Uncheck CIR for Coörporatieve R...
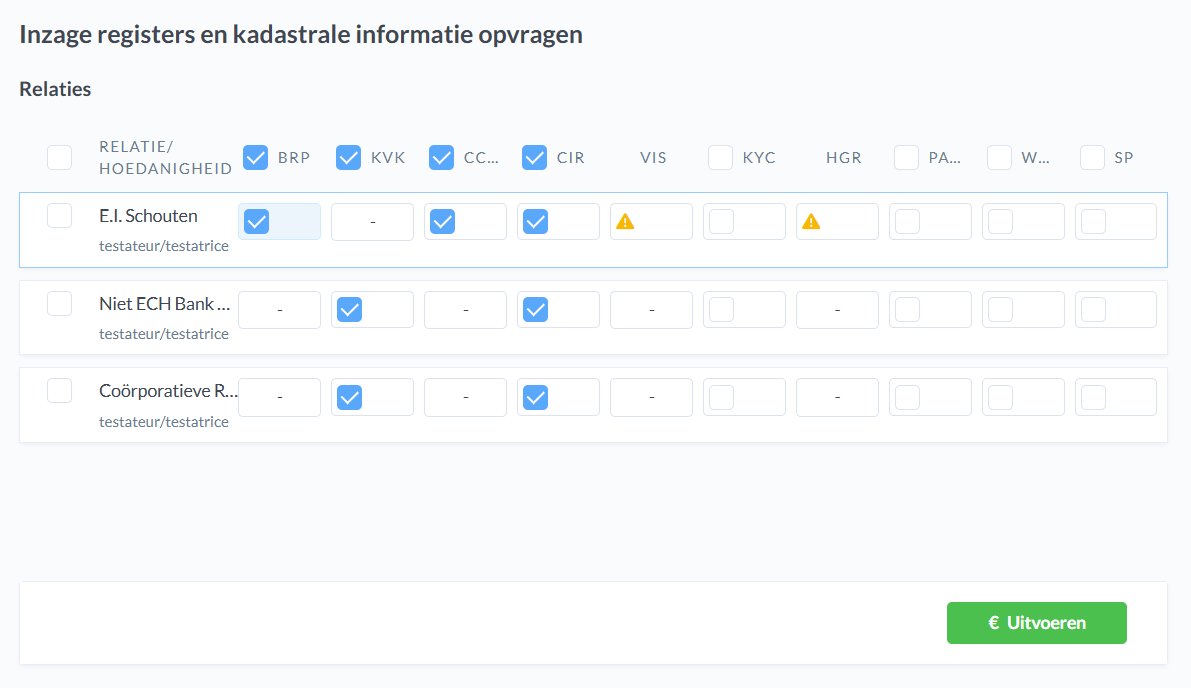The height and width of the screenshot is (688, 1191). (x=536, y=398)
